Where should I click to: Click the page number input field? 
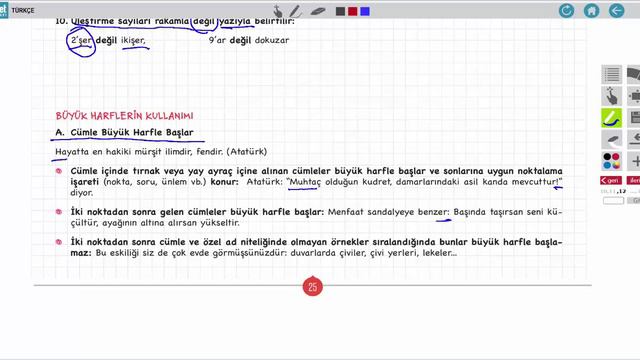[x=613, y=200]
